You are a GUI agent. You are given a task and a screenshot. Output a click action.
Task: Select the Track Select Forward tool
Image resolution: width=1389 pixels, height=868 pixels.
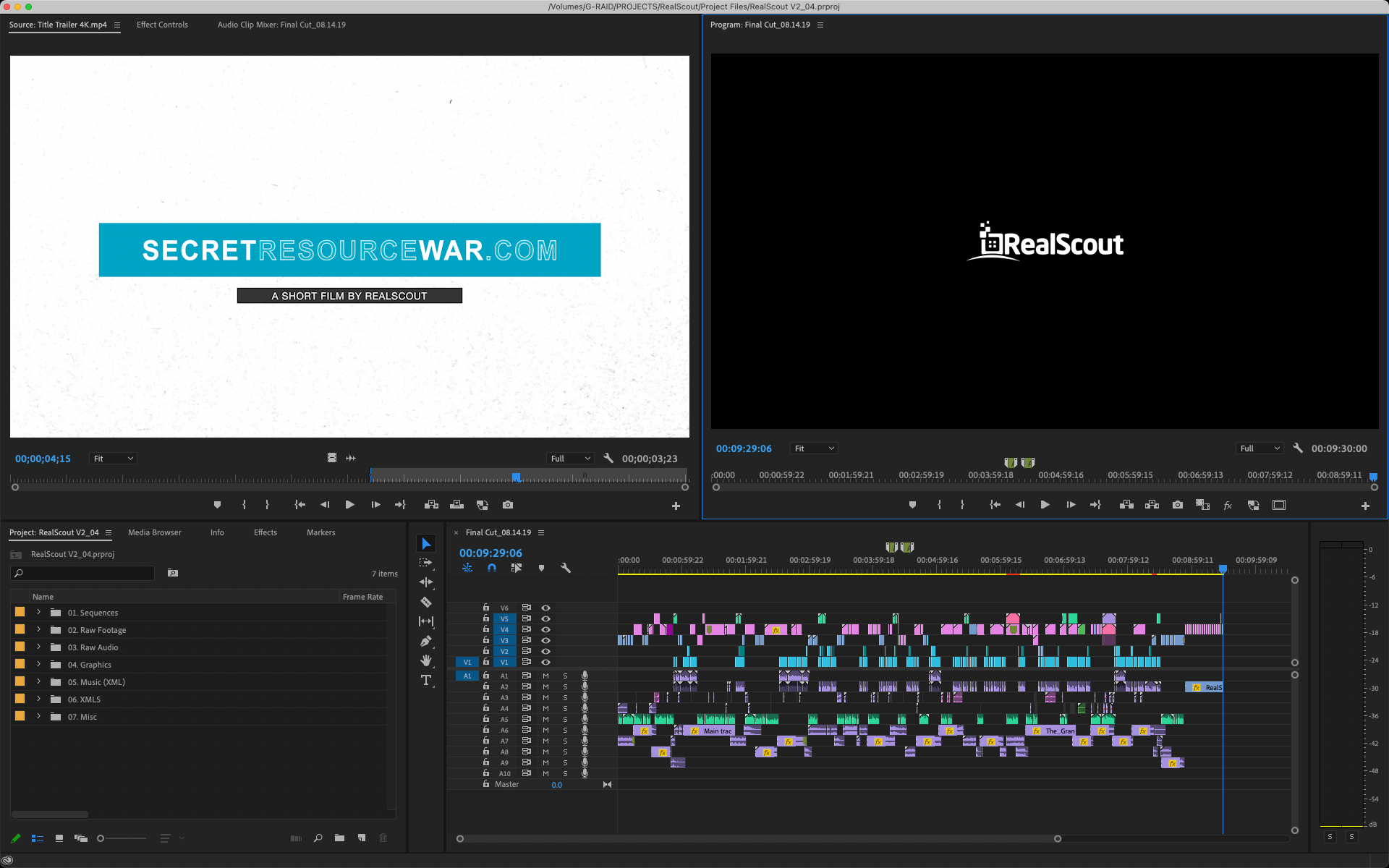coord(426,563)
